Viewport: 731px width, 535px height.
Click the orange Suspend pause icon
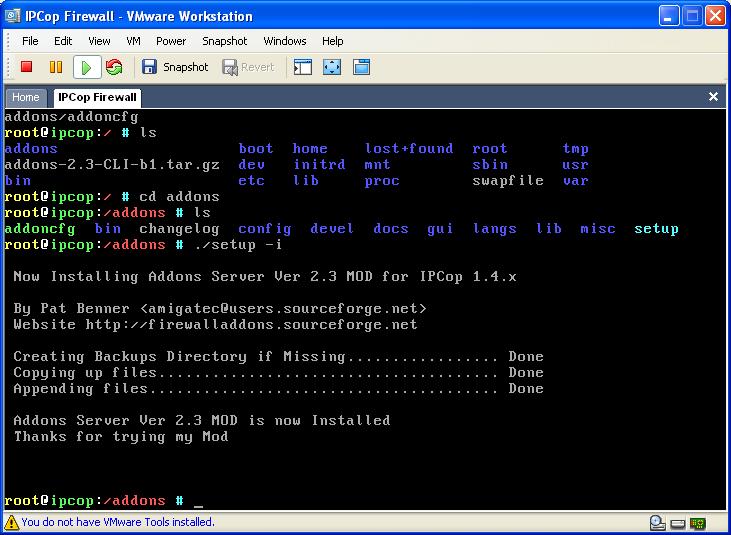coord(55,67)
